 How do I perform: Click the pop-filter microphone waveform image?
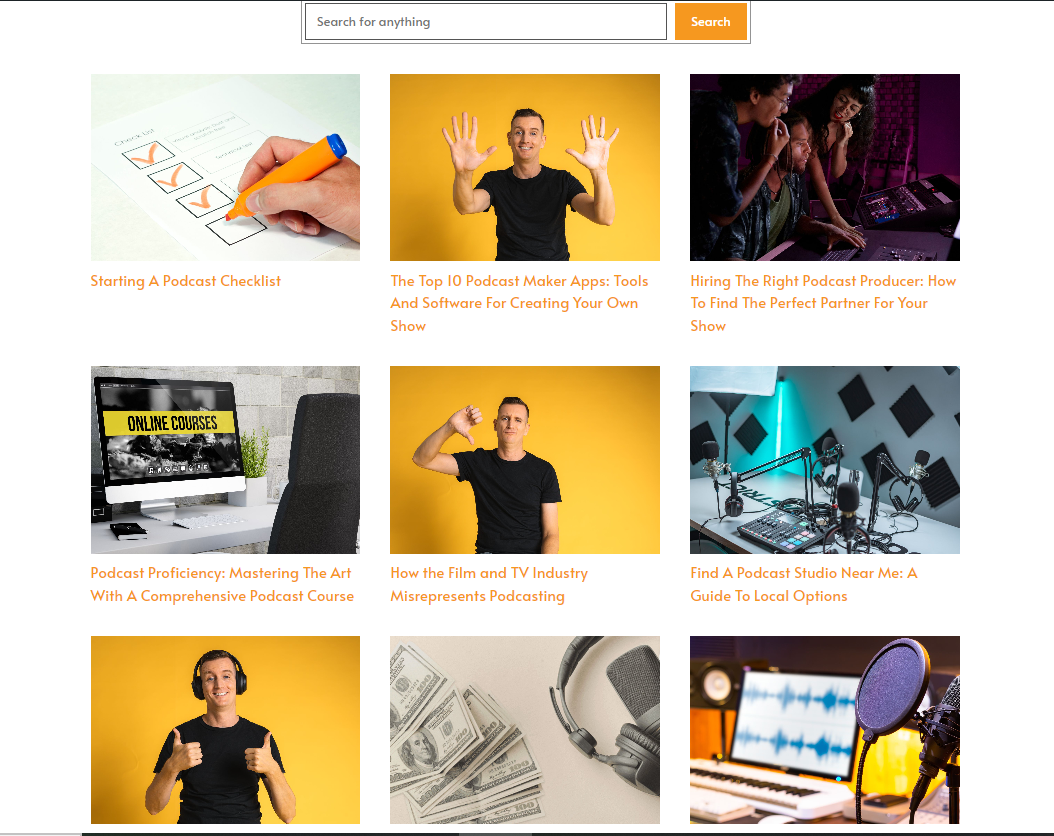point(825,730)
